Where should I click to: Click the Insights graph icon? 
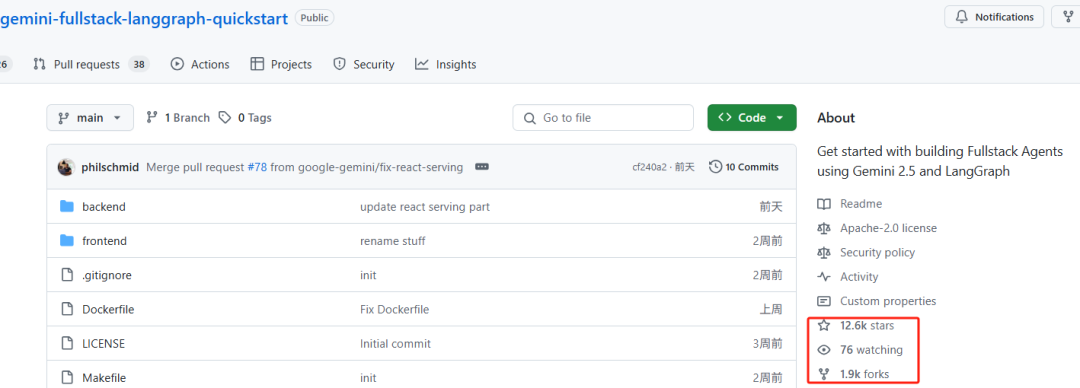[422, 64]
